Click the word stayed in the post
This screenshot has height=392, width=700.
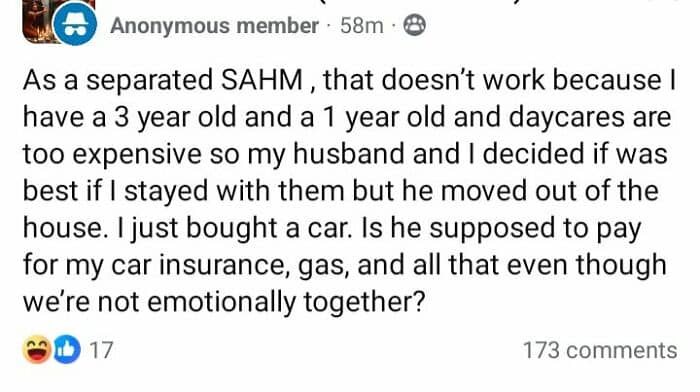tap(166, 192)
